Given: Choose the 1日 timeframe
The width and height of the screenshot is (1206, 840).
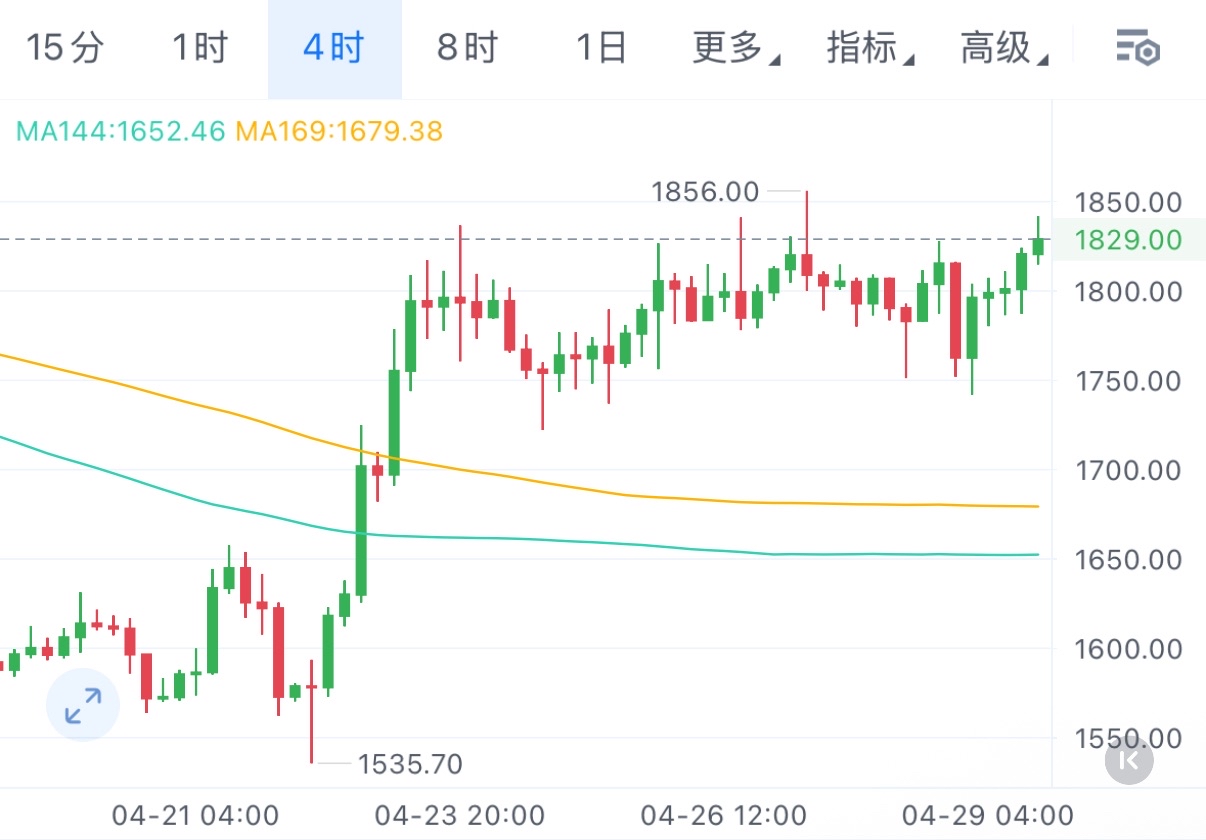Looking at the screenshot, I should [x=601, y=47].
